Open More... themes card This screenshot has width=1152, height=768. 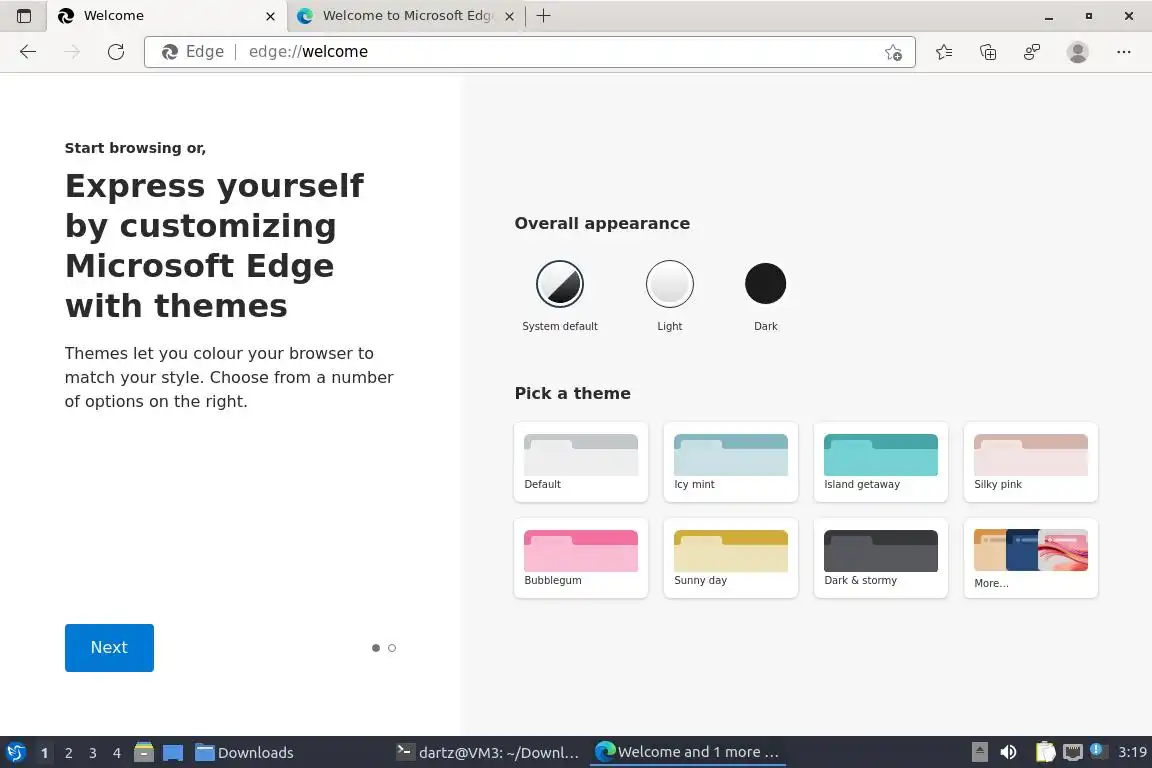click(x=1031, y=558)
